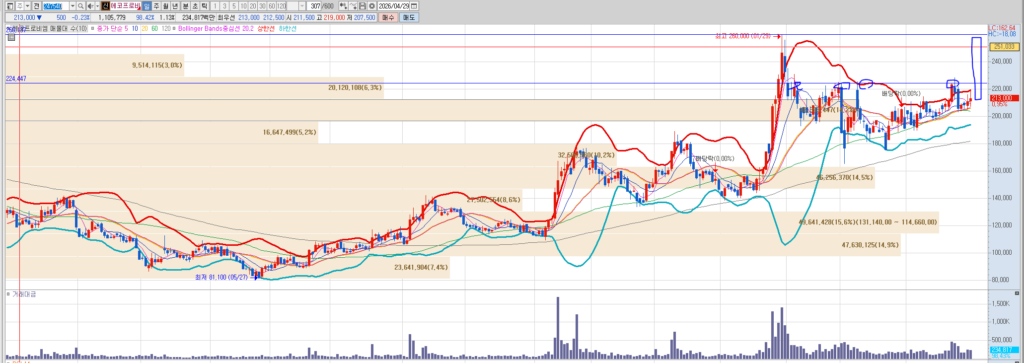Select the 일 daily chart period

pos(147,6)
